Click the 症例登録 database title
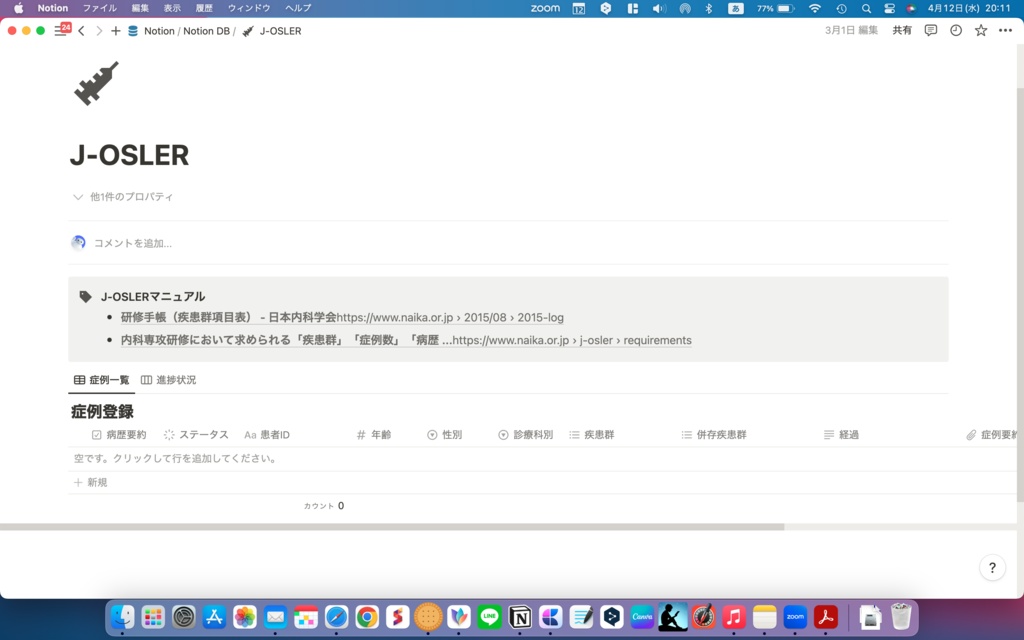Image resolution: width=1024 pixels, height=640 pixels. pos(103,411)
